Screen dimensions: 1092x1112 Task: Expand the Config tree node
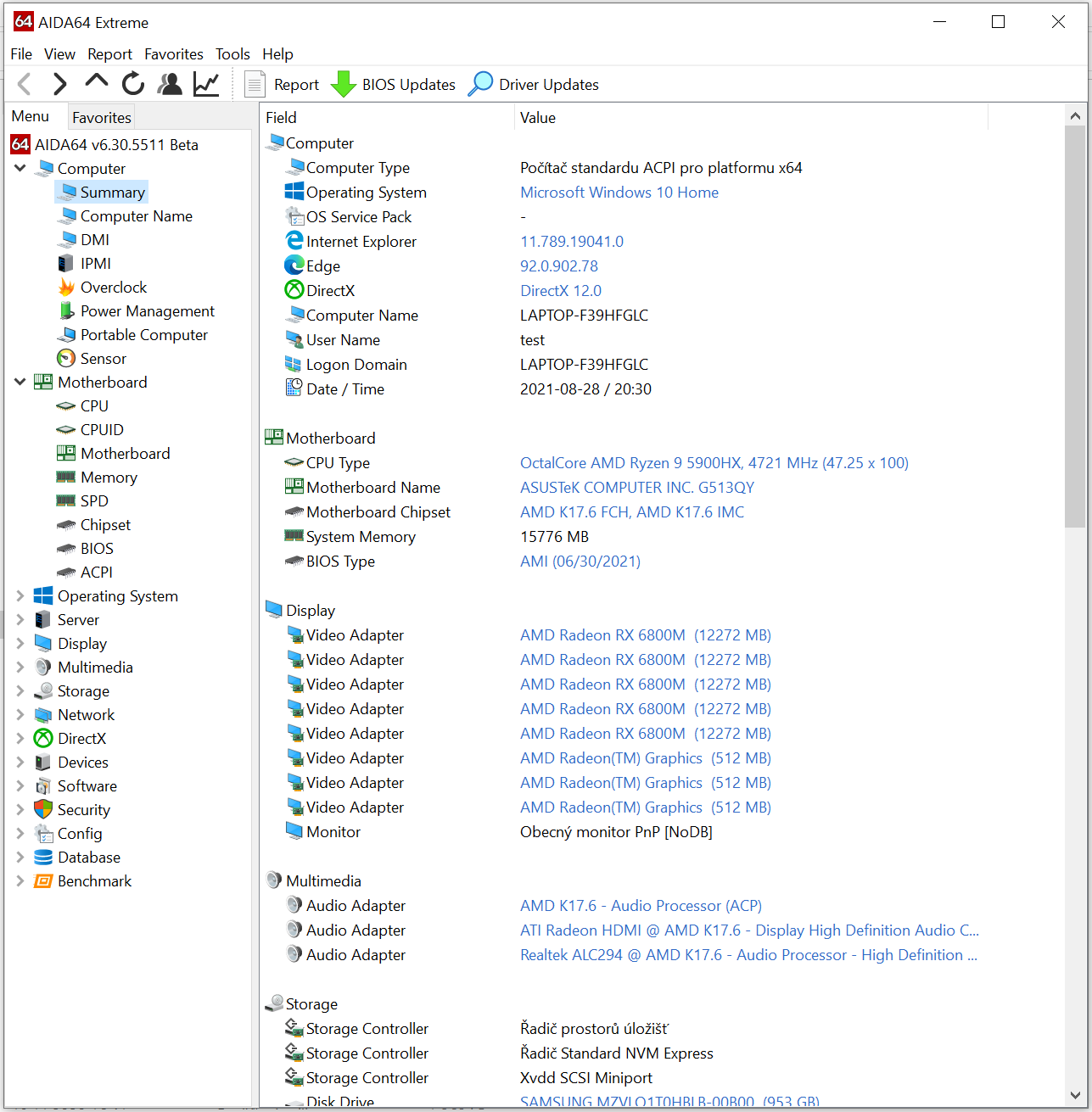tap(20, 834)
